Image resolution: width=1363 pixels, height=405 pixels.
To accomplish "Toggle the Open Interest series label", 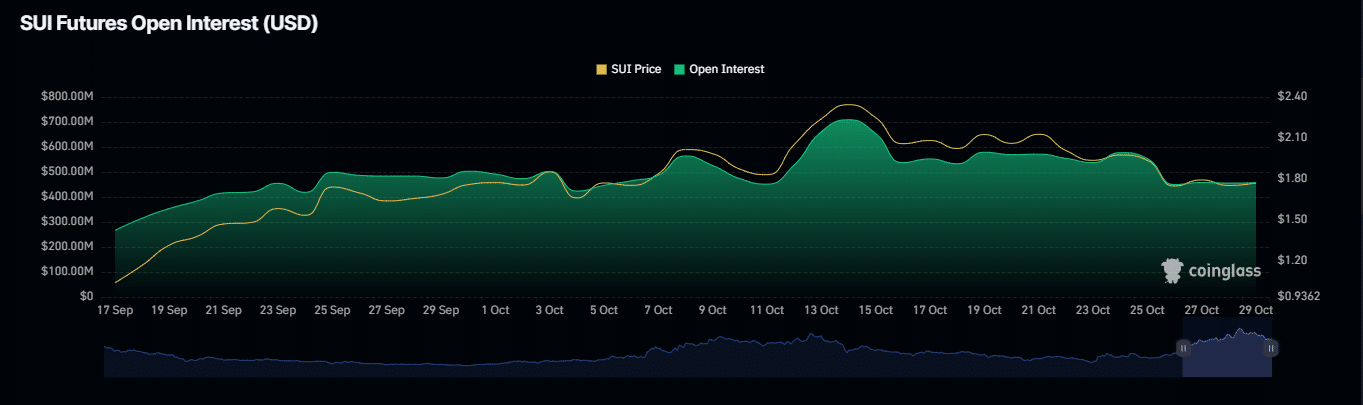I will point(726,69).
